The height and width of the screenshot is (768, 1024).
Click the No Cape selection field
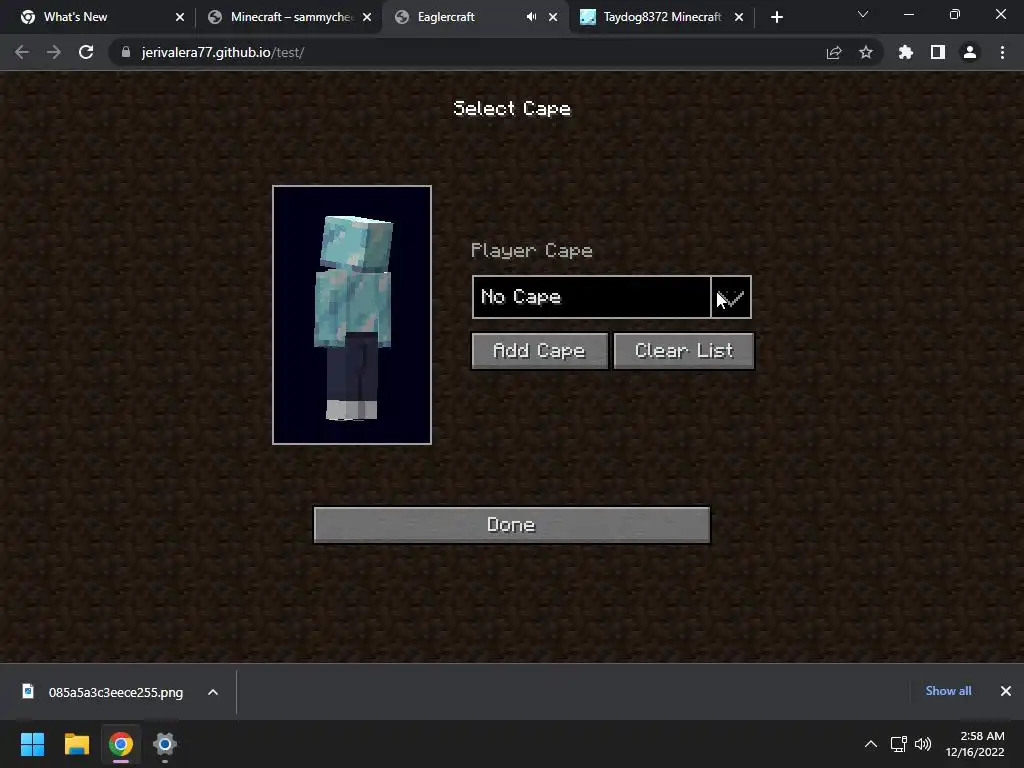pos(592,297)
